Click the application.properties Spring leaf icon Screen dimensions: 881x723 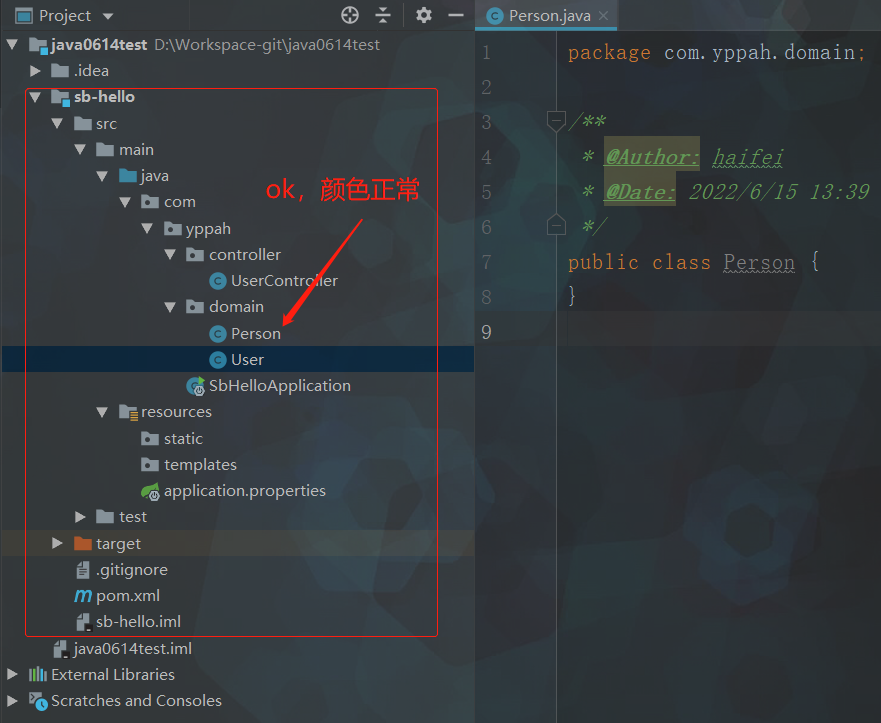coord(150,491)
